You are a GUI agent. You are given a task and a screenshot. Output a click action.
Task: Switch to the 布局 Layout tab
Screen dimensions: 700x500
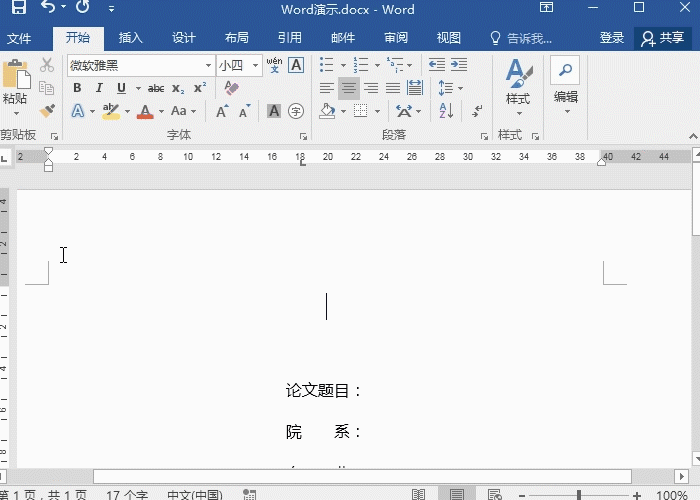[237, 38]
